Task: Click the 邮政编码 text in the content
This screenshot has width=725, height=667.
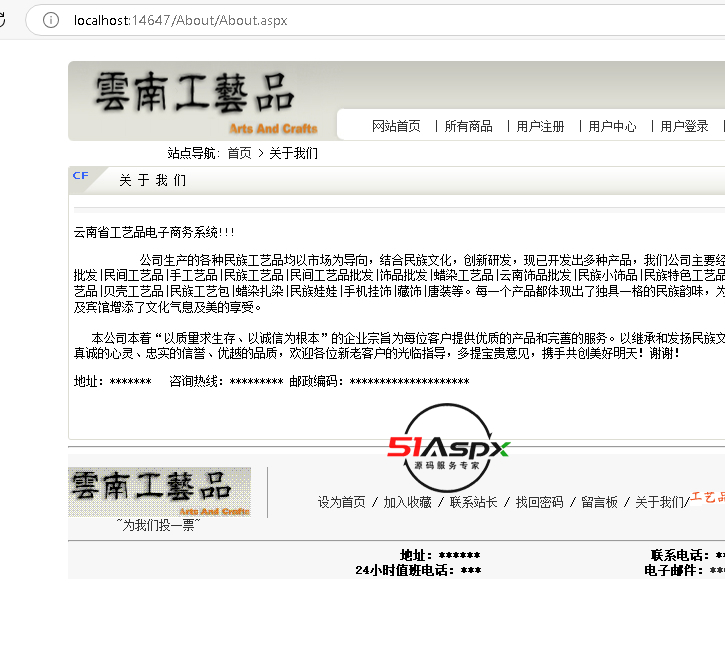Action: click(x=317, y=381)
